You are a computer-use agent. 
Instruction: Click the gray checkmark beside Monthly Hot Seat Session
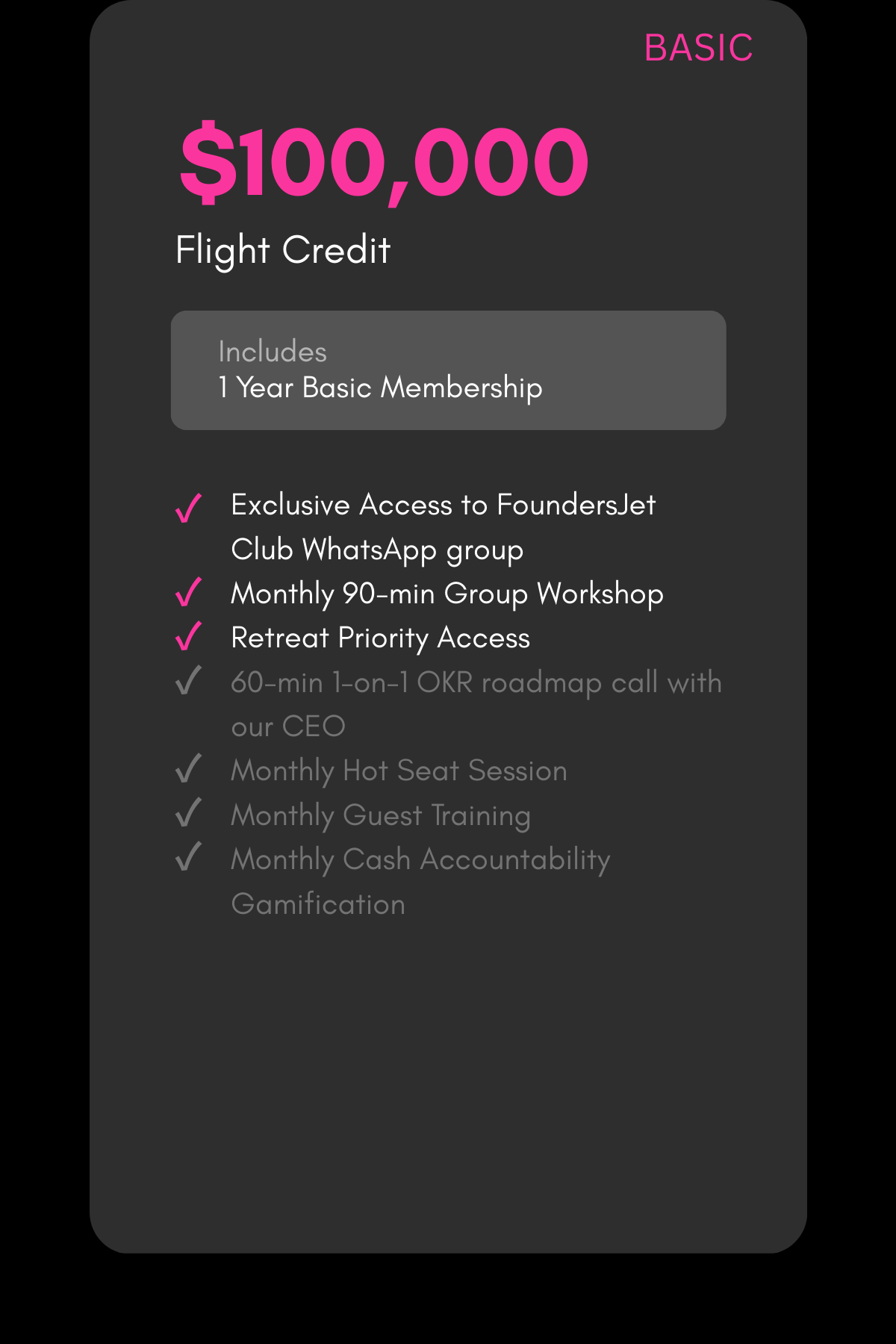point(188,768)
